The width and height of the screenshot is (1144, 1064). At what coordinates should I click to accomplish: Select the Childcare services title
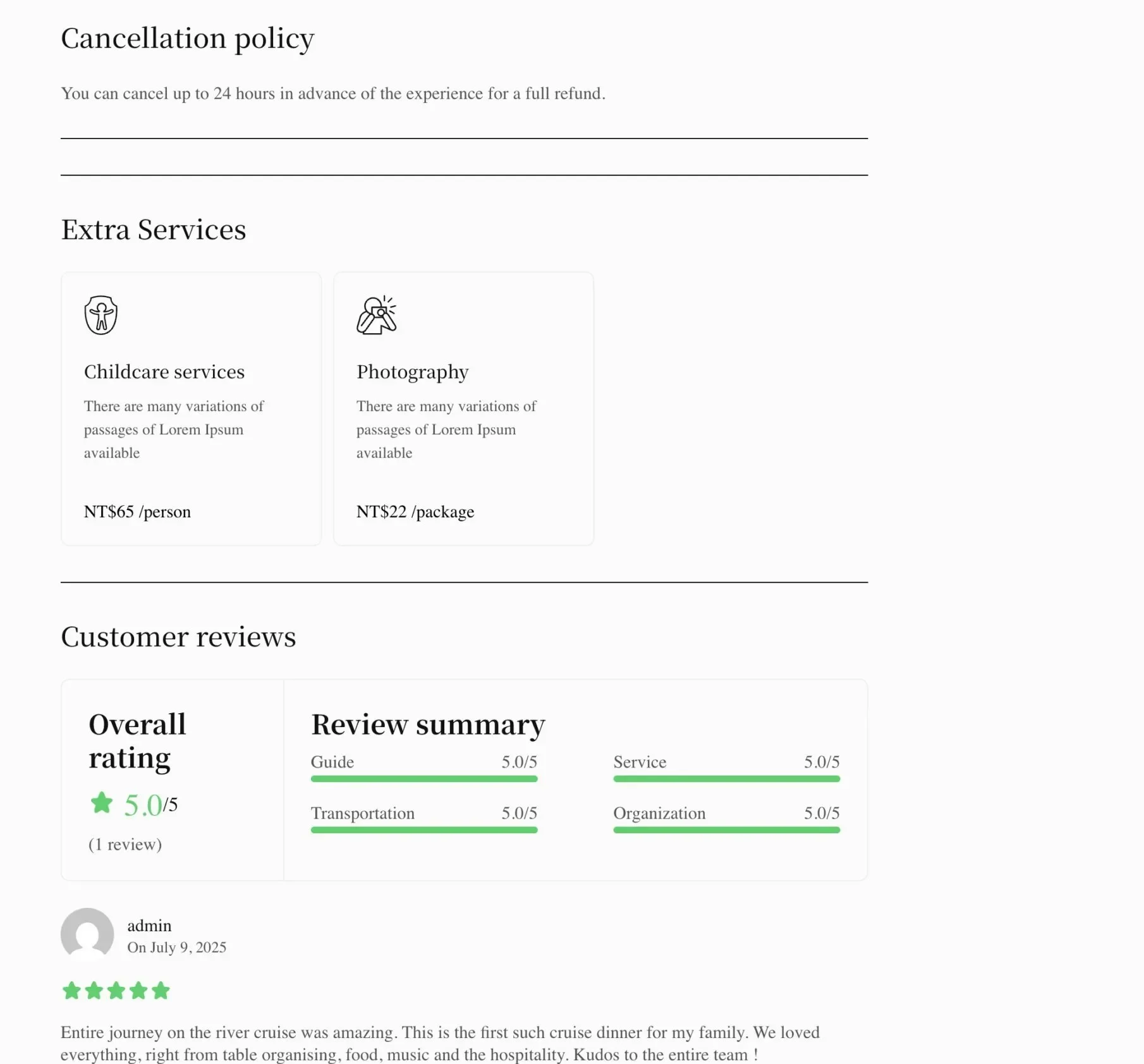click(x=164, y=372)
